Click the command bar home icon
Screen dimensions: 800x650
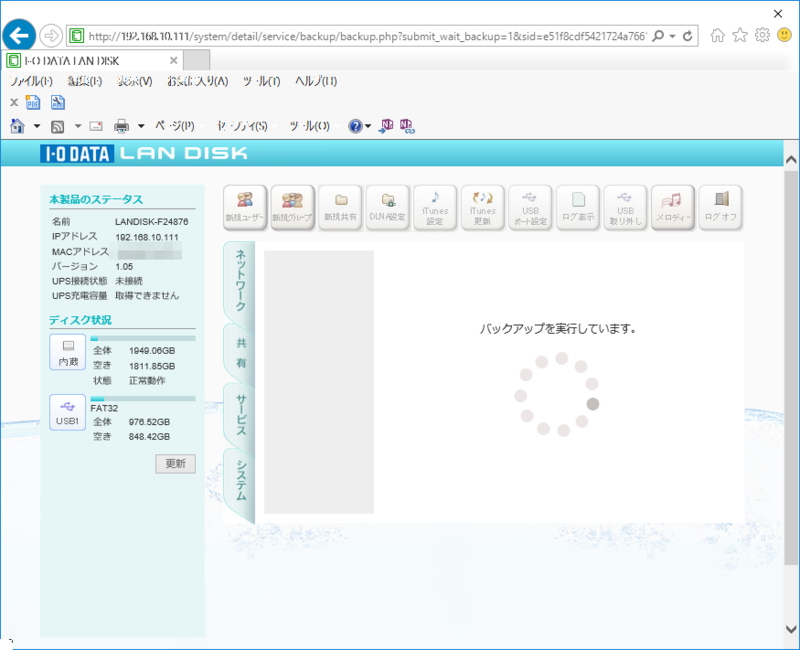coord(17,126)
